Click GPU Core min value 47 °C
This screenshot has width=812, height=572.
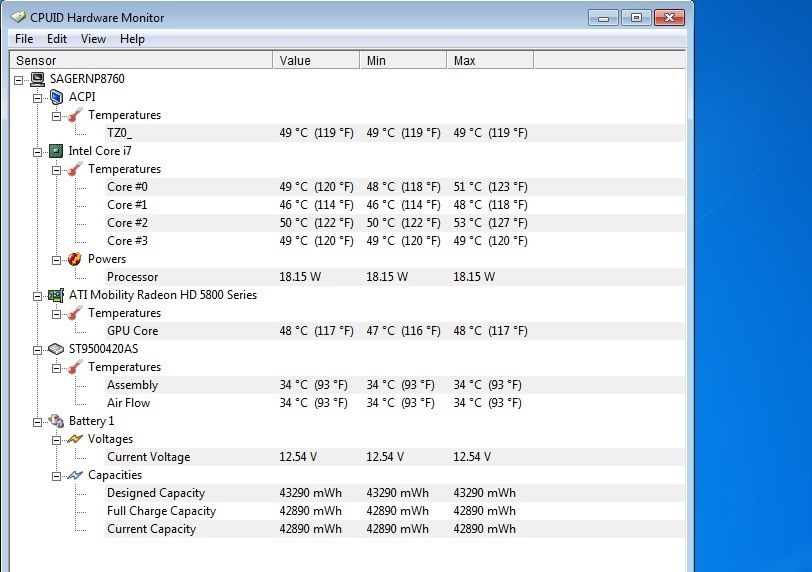tap(403, 331)
